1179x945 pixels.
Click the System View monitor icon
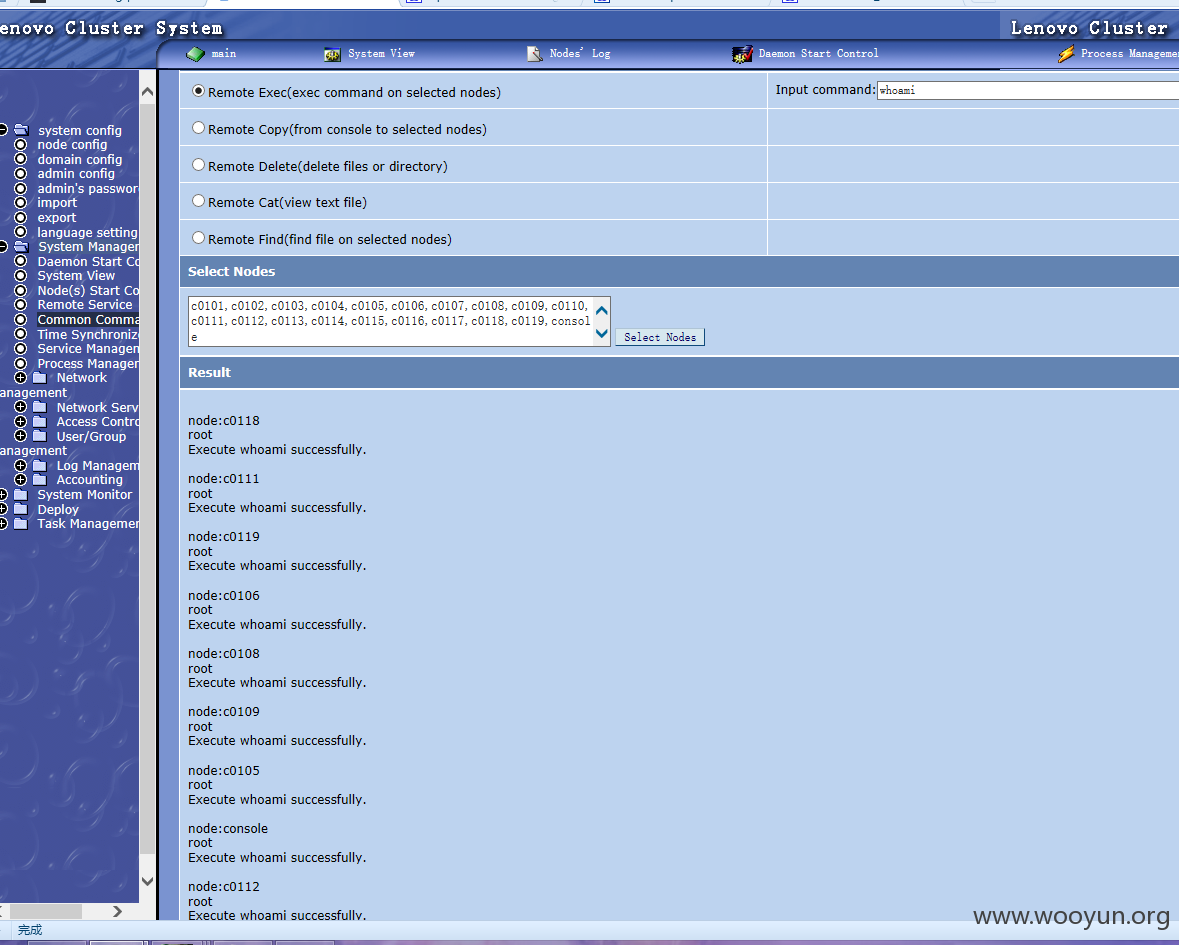point(332,54)
